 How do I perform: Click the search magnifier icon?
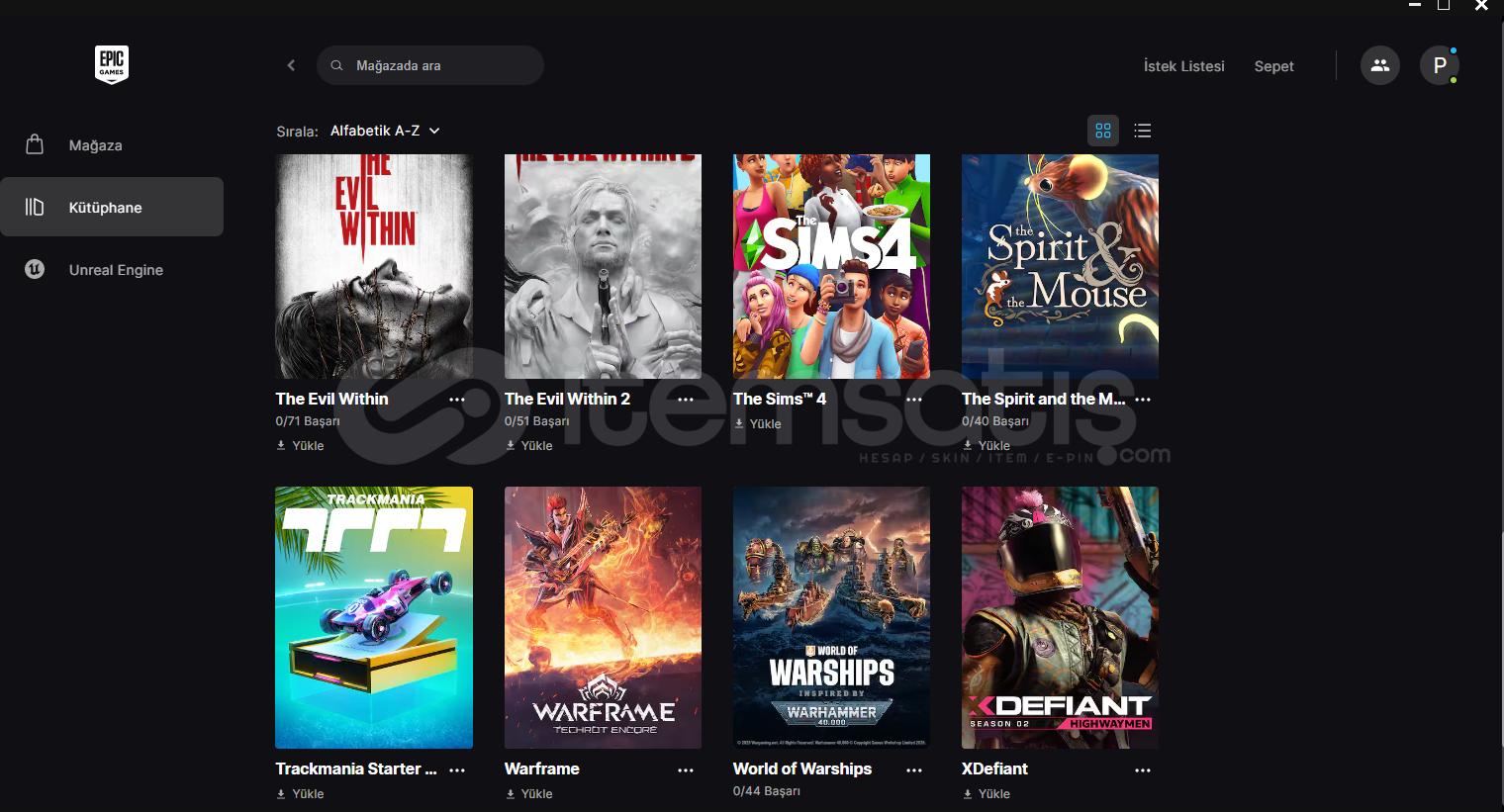point(337,65)
